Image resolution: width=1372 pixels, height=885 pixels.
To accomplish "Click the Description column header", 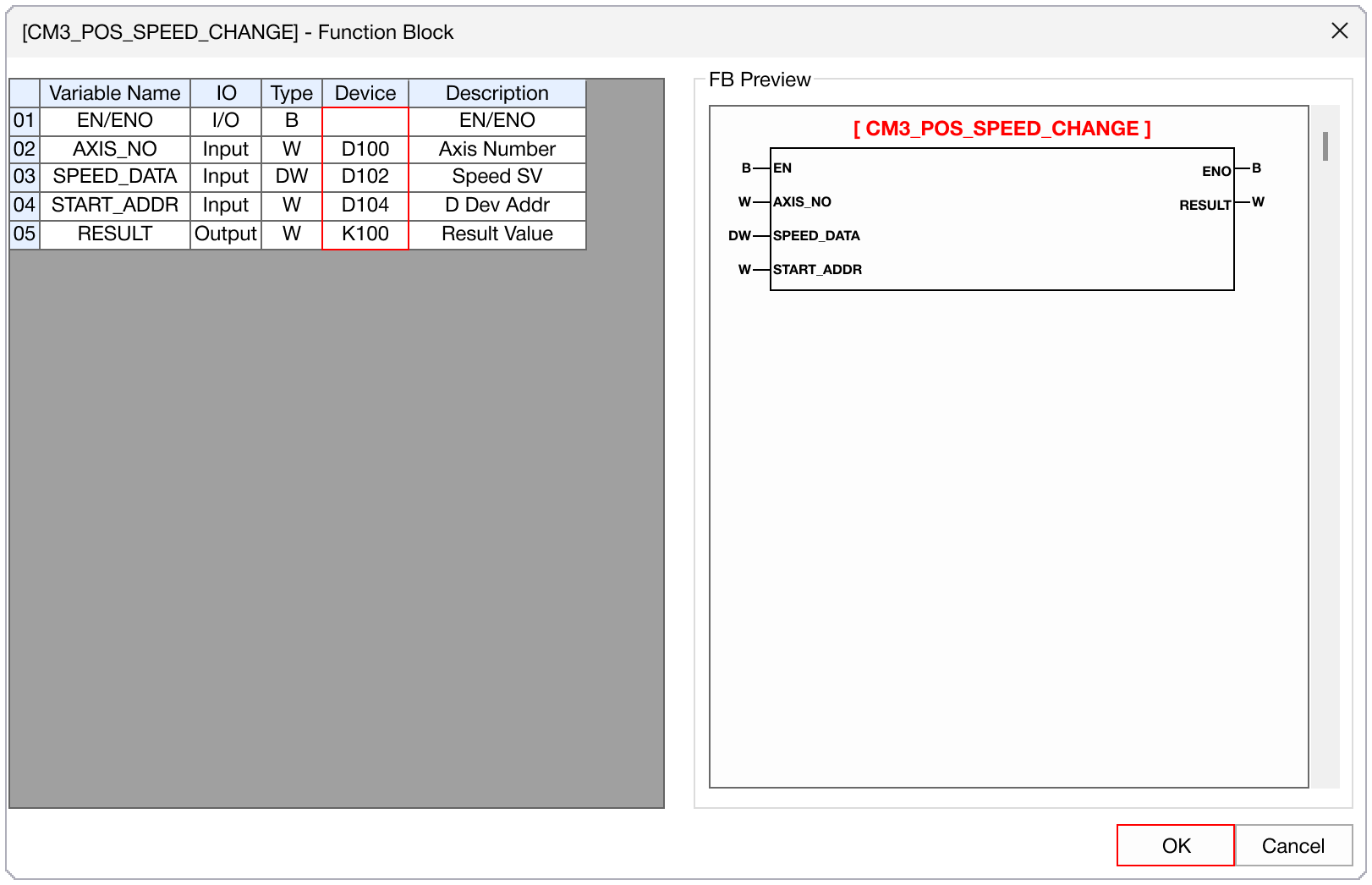I will (x=497, y=93).
